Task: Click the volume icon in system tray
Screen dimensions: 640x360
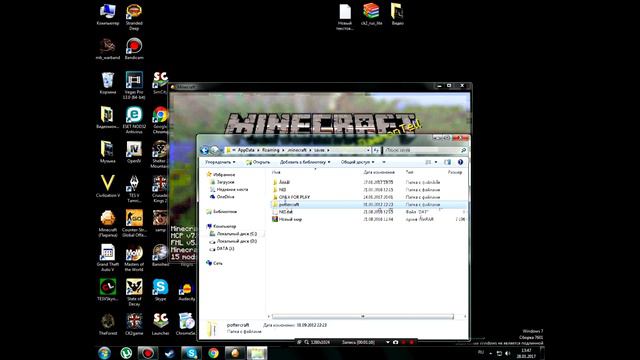Action: [x=507, y=353]
